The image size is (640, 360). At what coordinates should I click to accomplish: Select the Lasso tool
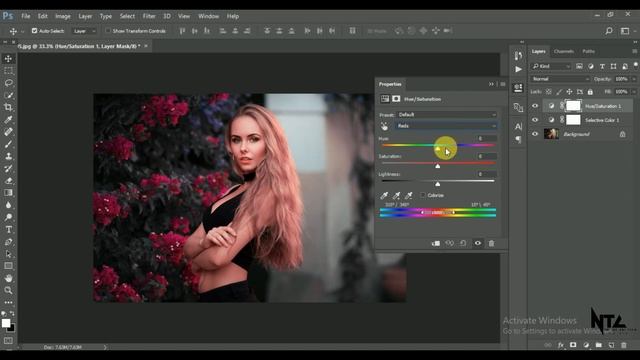pos(8,83)
